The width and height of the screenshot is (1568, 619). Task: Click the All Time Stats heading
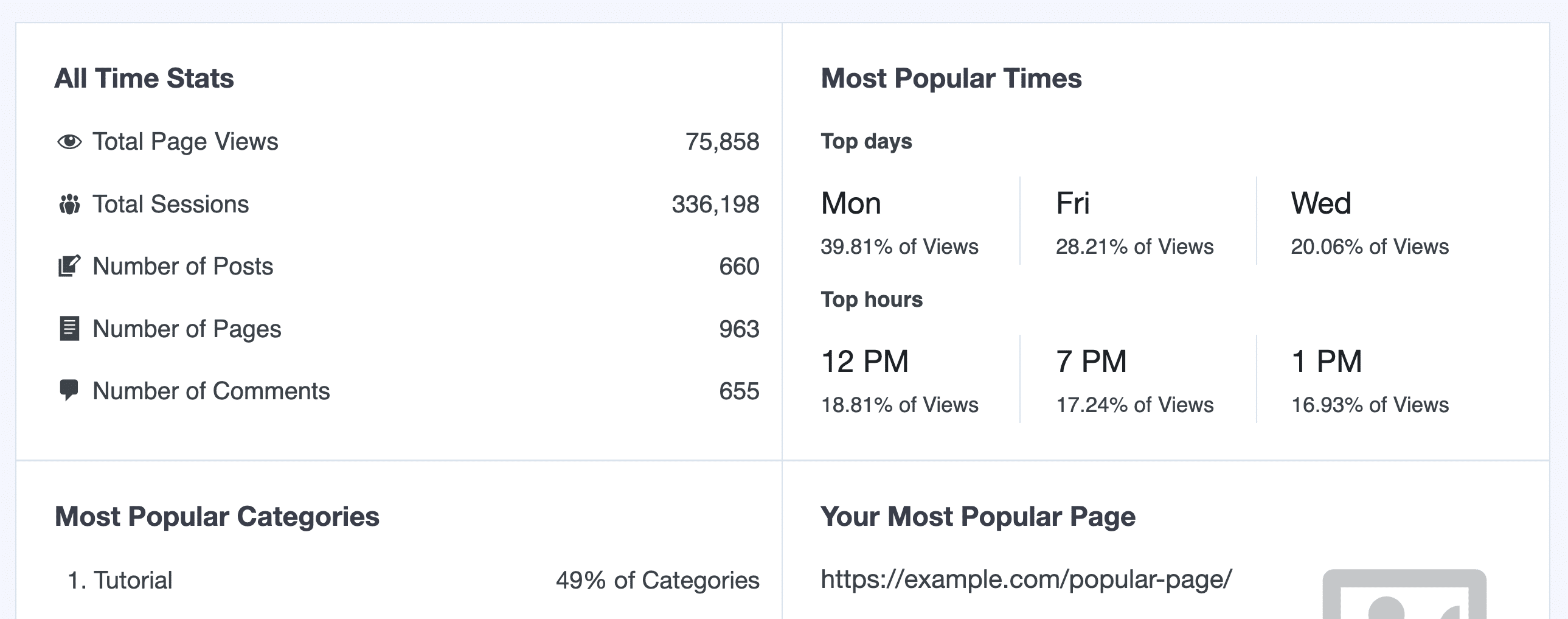click(144, 79)
